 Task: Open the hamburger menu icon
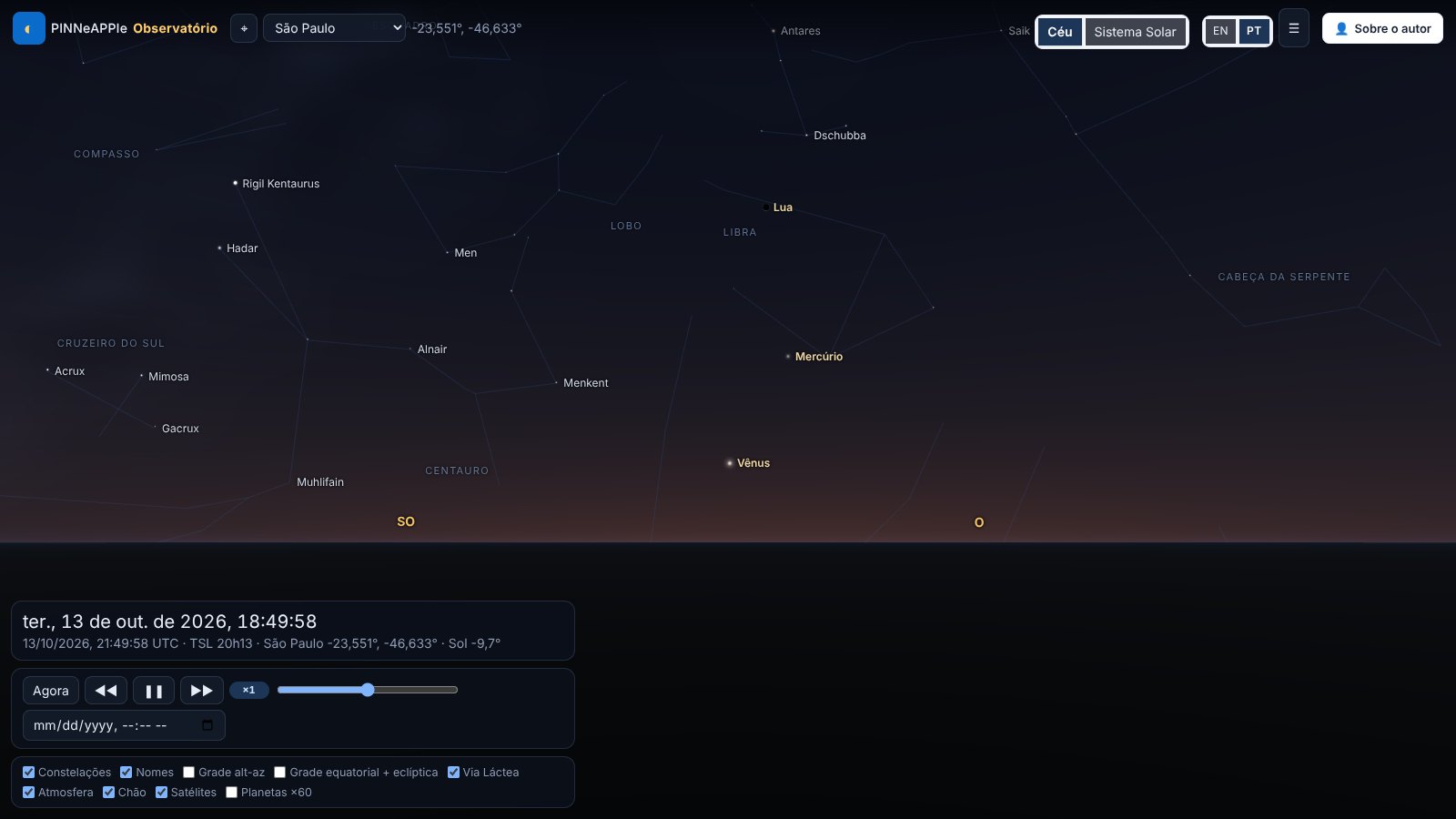click(x=1294, y=28)
